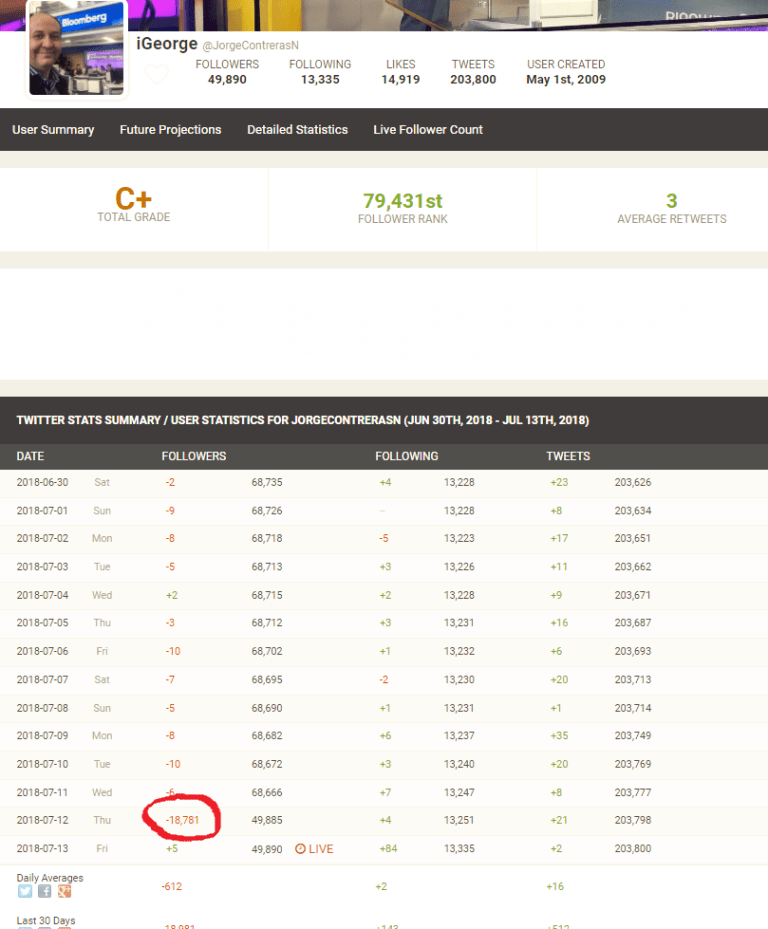Click the iGeorge display name
The width and height of the screenshot is (768, 929).
(x=166, y=44)
